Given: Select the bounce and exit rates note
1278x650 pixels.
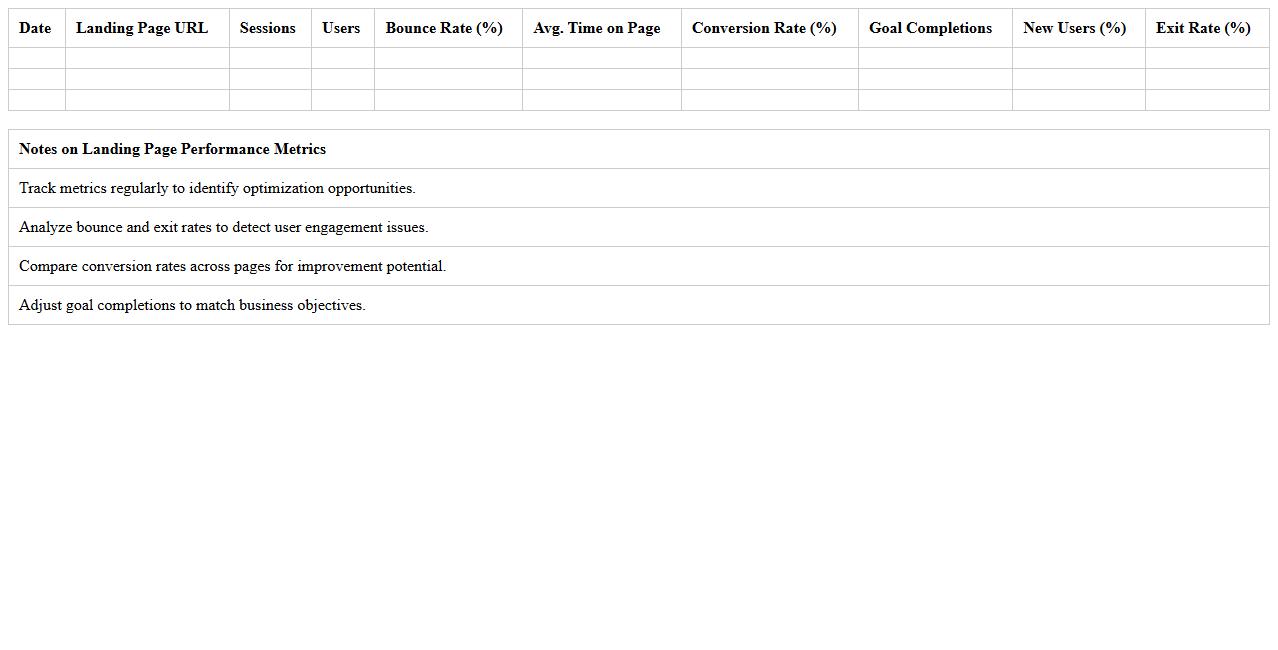Looking at the screenshot, I should (x=222, y=227).
